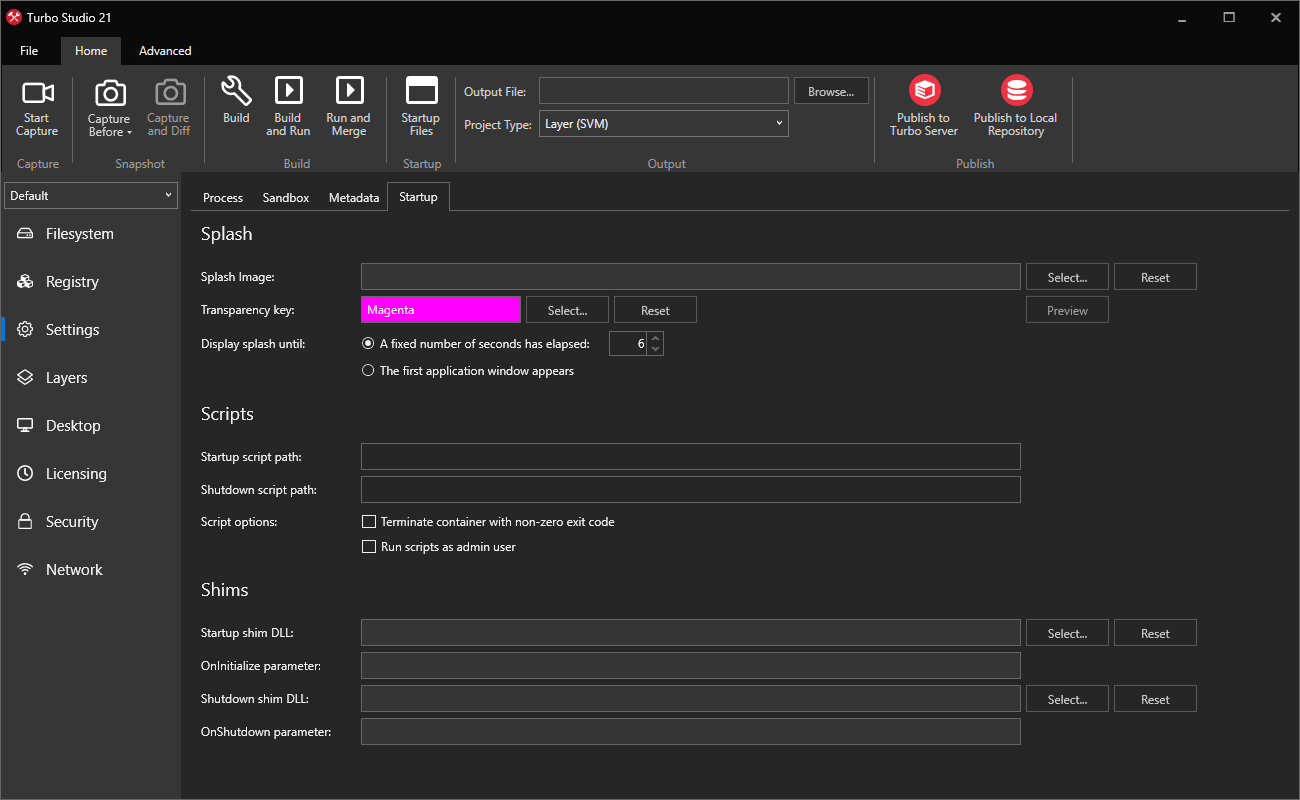Click Publish to Turbo Server
Screen dimensions: 1300x800
click(923, 104)
